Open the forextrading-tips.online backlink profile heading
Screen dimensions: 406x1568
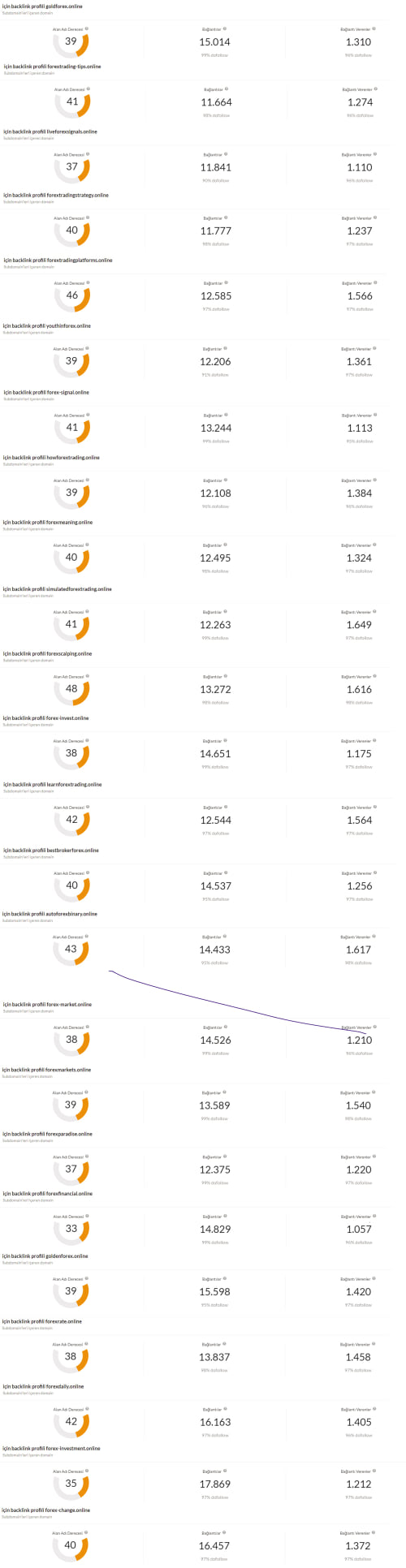pos(53,67)
